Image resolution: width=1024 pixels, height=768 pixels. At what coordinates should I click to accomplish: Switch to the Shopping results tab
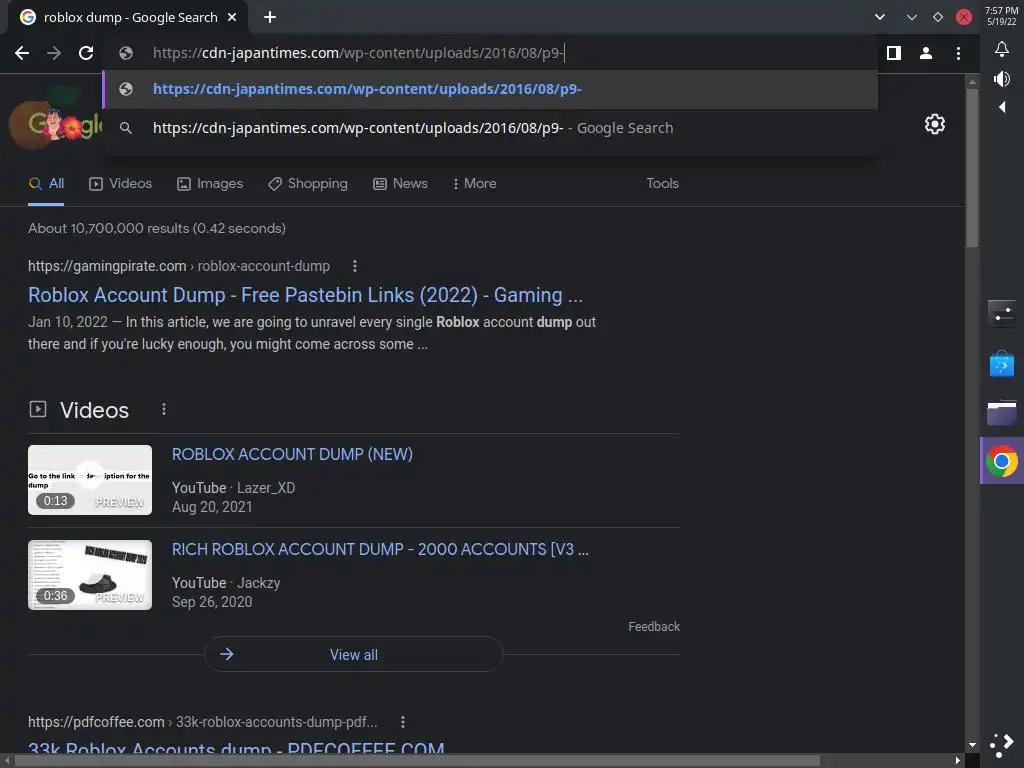[308, 184]
